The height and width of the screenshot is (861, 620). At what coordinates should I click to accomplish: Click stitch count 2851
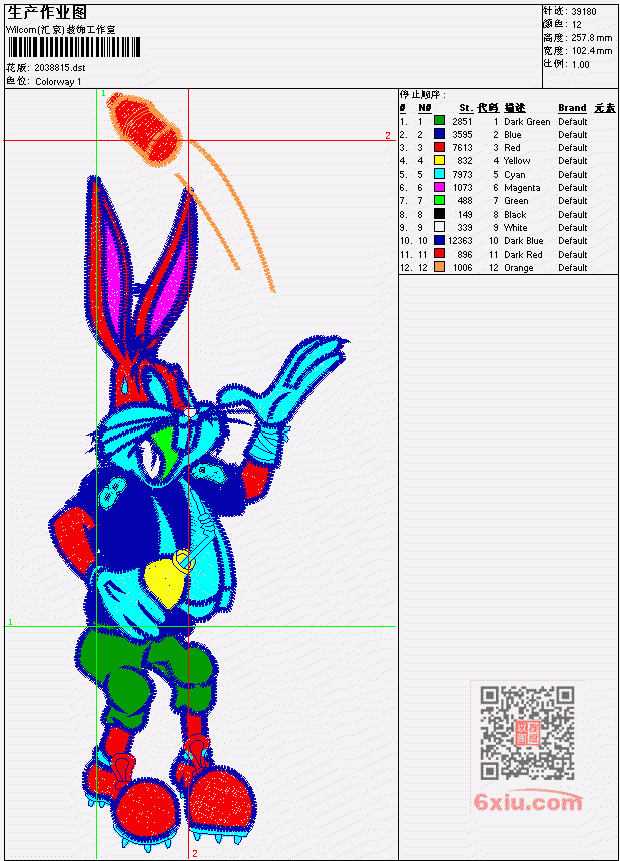point(462,121)
